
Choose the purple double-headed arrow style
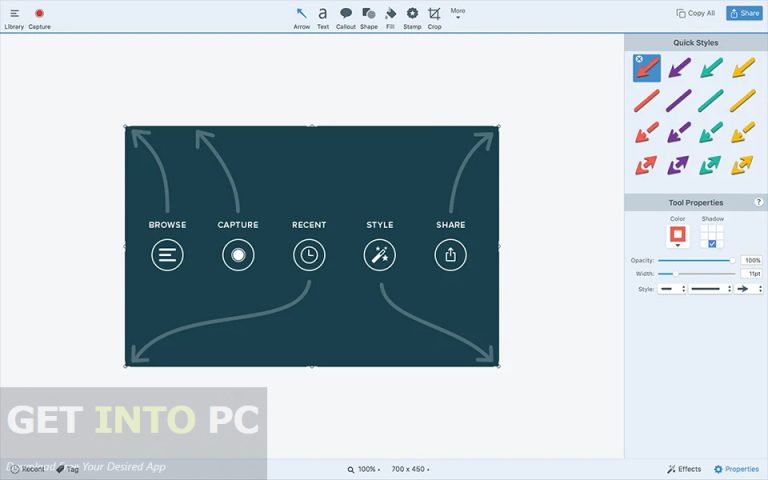pos(678,165)
